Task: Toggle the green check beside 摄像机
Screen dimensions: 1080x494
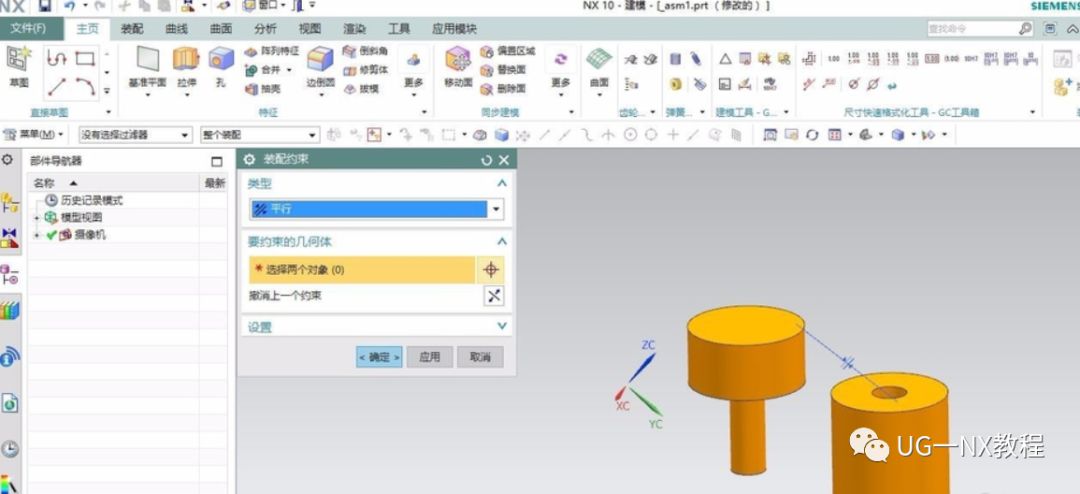Action: coord(51,235)
